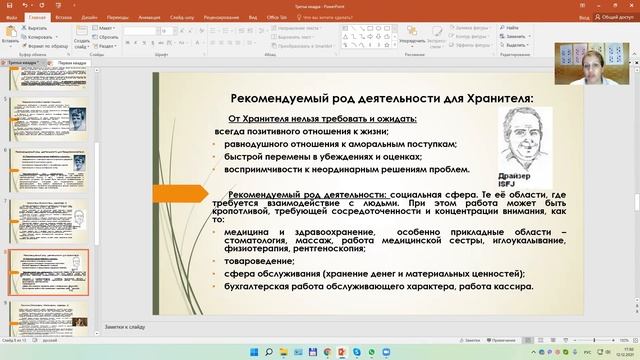
Task: Open the Вид ribbon tab
Action: 253,18
